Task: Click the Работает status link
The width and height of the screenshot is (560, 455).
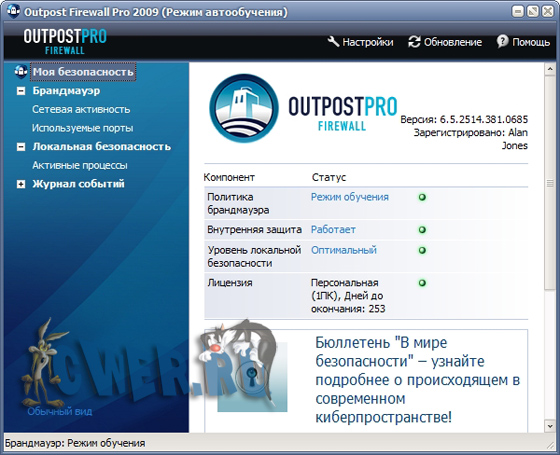Action: (x=333, y=230)
